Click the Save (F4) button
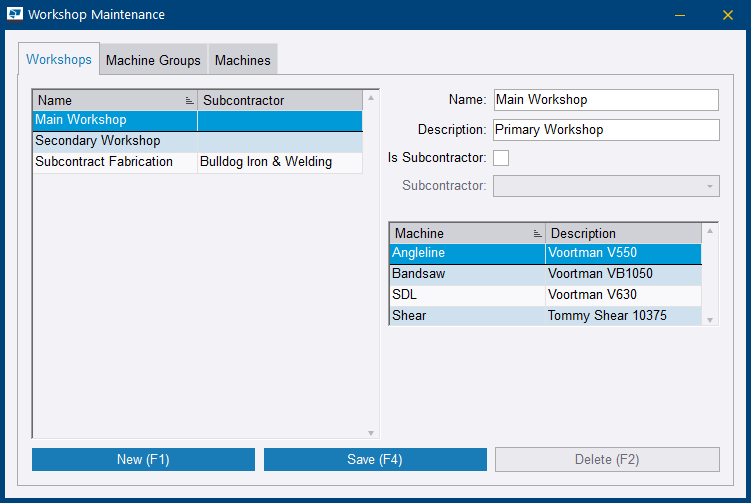751x503 pixels. pos(375,460)
